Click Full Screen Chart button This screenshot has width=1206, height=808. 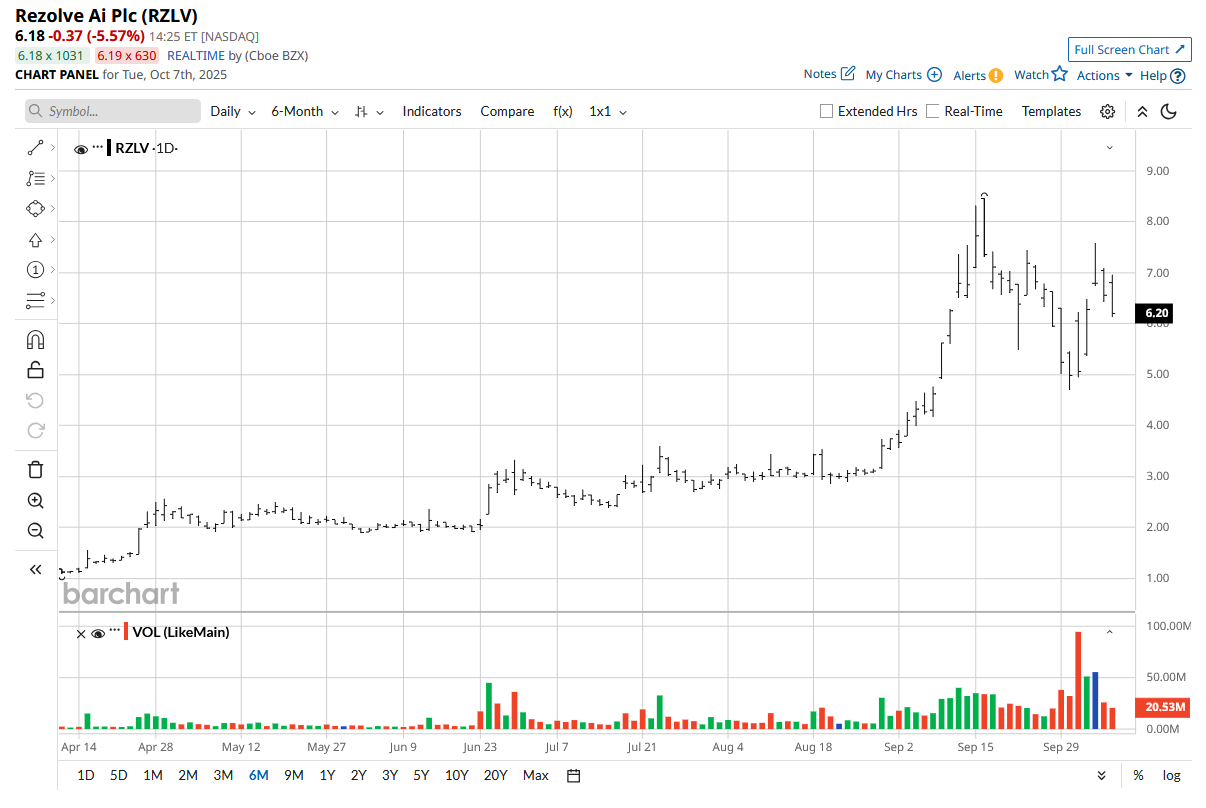click(x=1129, y=49)
